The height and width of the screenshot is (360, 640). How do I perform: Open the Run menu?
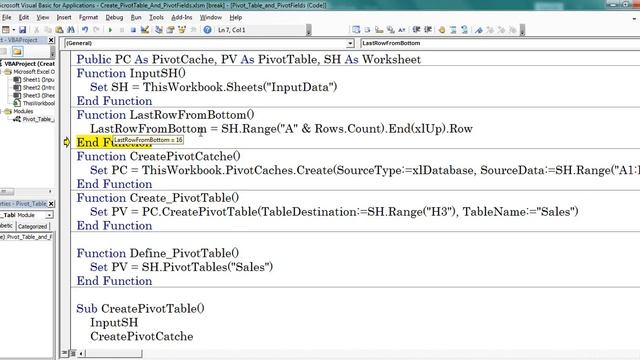[x=136, y=18]
